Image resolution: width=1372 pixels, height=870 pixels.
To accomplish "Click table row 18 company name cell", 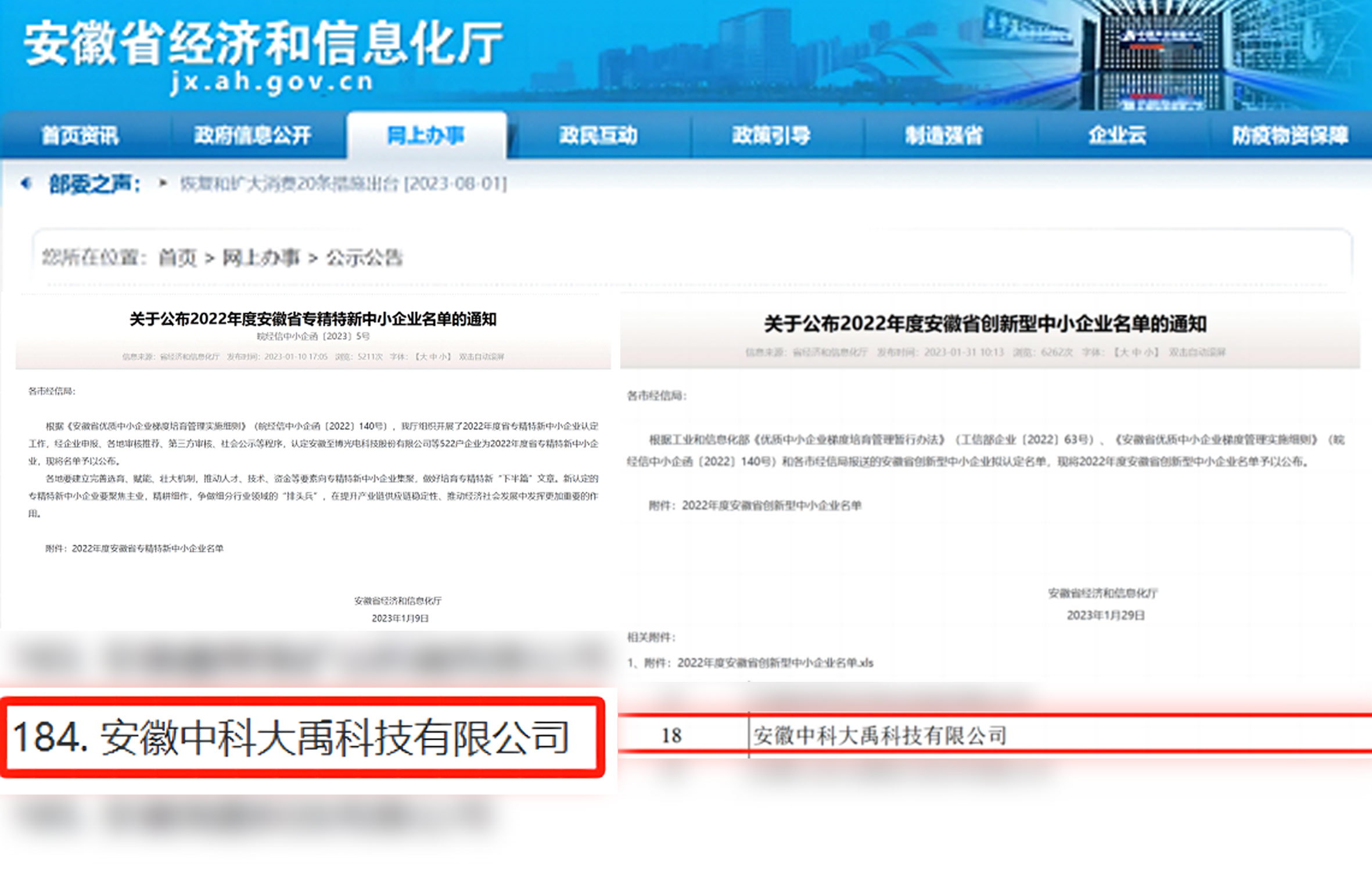I will (x=880, y=736).
